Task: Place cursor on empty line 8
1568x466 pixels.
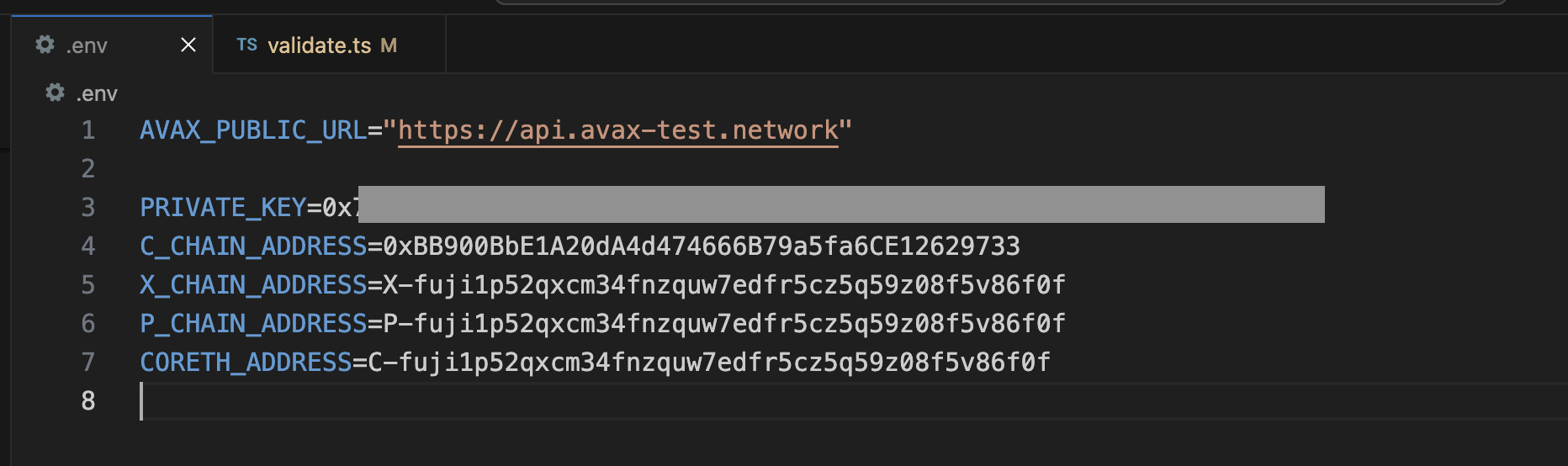Action: click(x=505, y=401)
